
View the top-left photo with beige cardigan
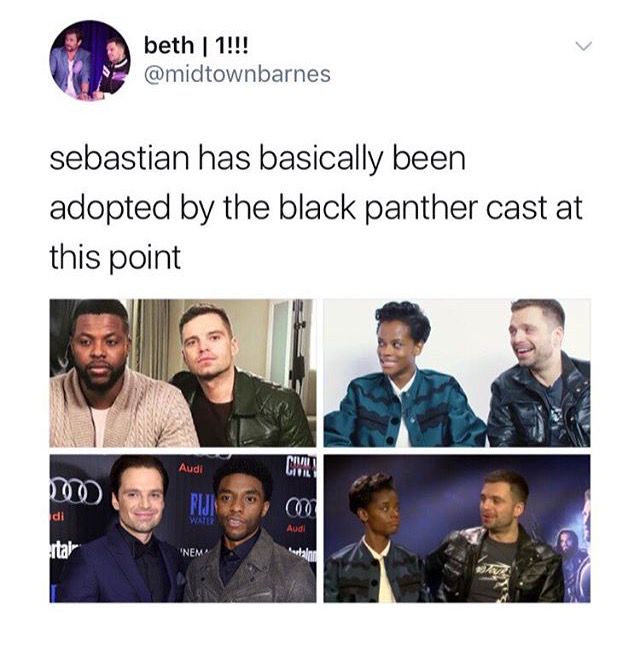tap(183, 373)
